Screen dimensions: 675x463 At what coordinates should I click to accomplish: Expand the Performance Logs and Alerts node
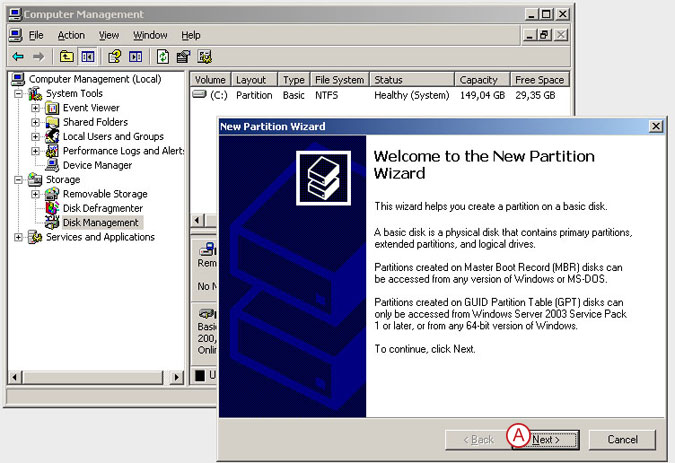35,151
